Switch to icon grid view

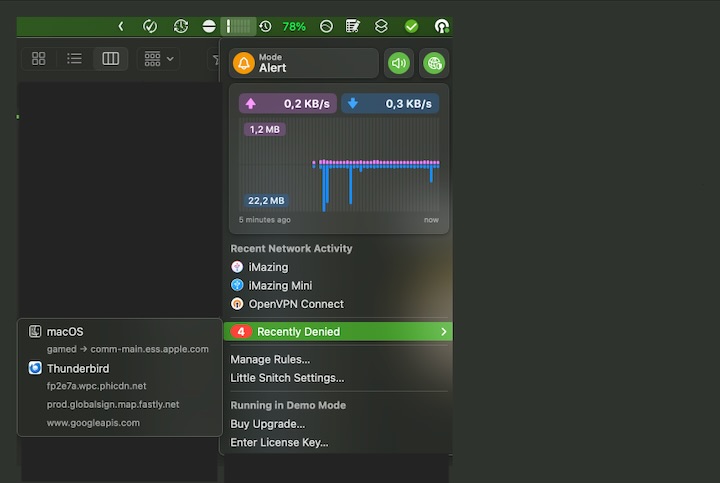point(39,59)
